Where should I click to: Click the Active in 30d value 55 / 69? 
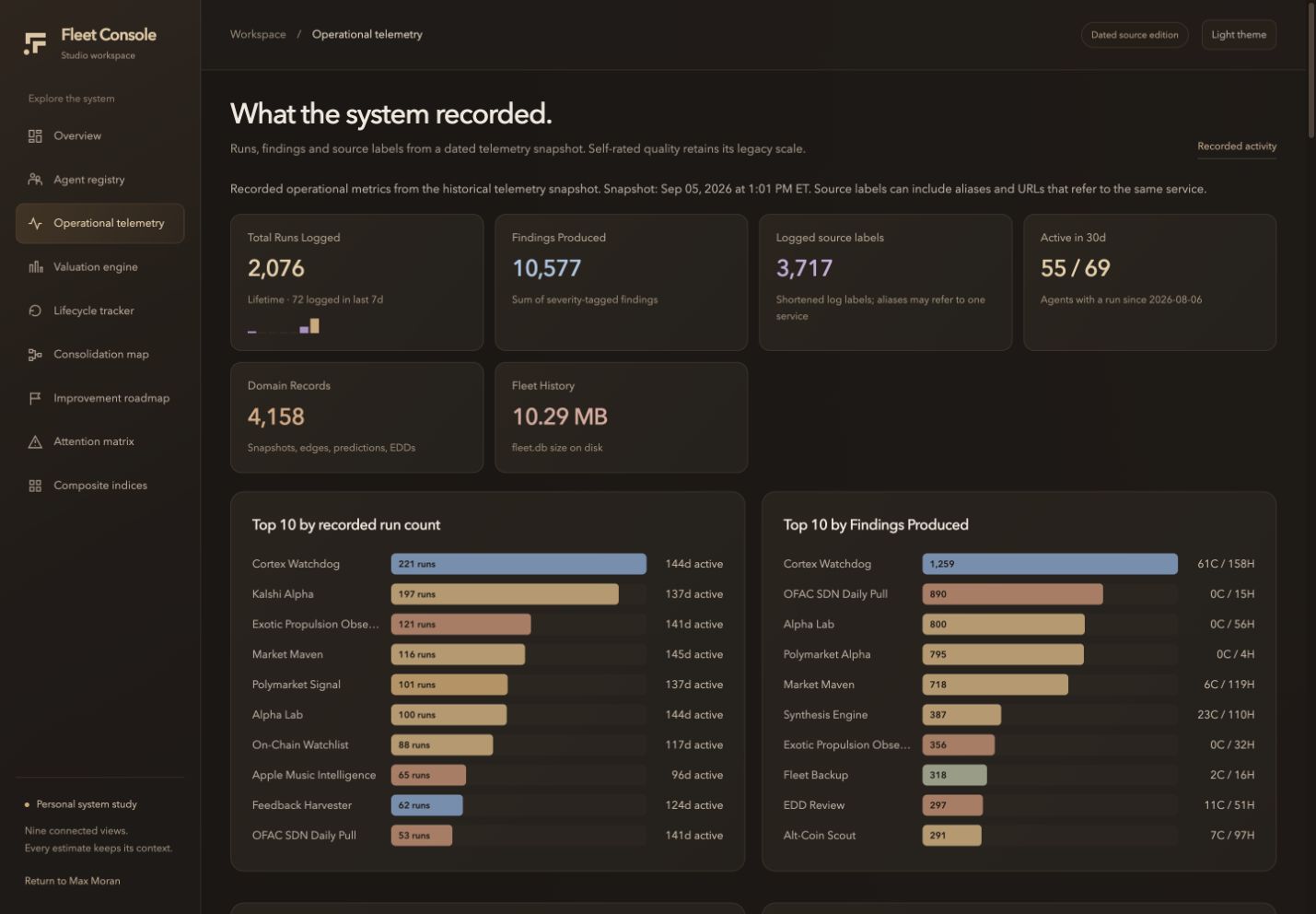pyautogui.click(x=1075, y=268)
